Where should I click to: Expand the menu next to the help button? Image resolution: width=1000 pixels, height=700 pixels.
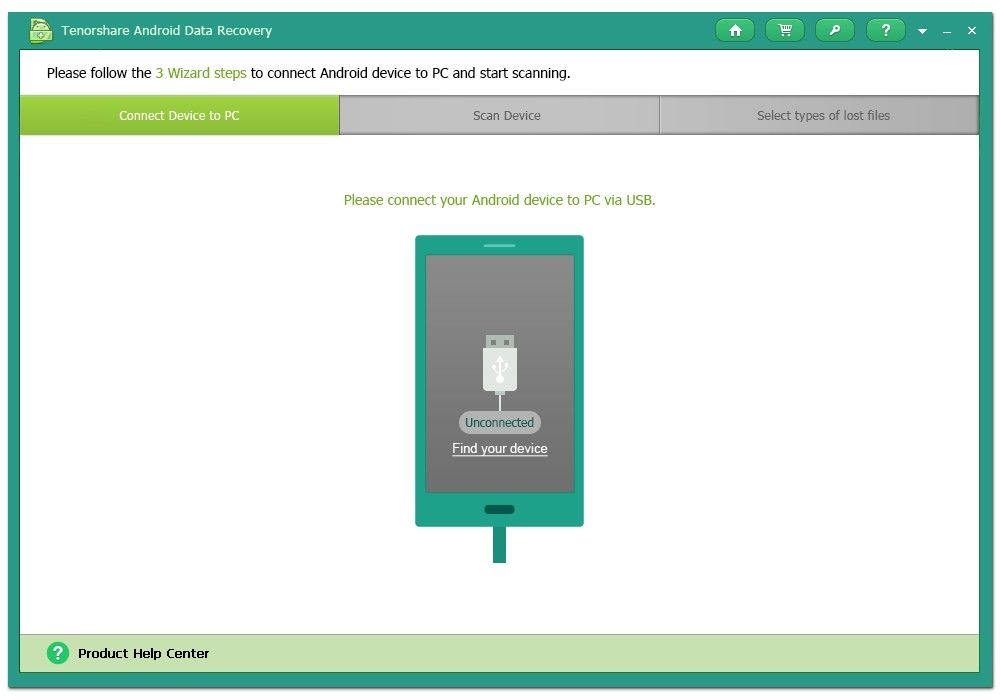(x=922, y=30)
